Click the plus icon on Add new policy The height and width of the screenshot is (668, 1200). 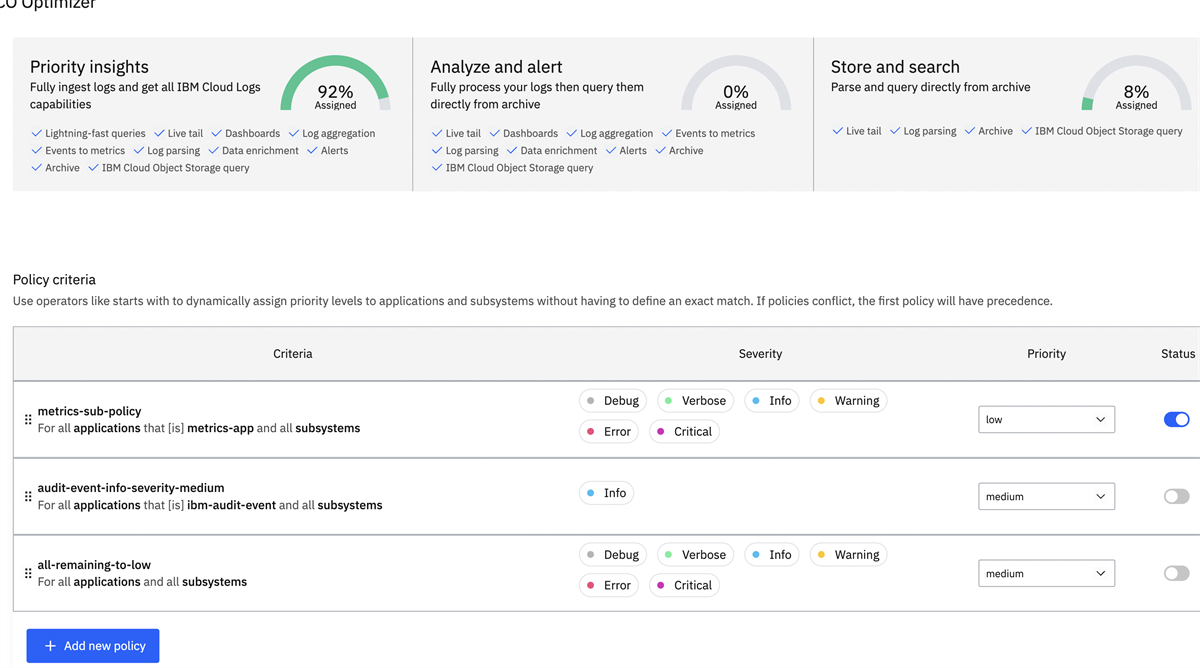click(50, 646)
